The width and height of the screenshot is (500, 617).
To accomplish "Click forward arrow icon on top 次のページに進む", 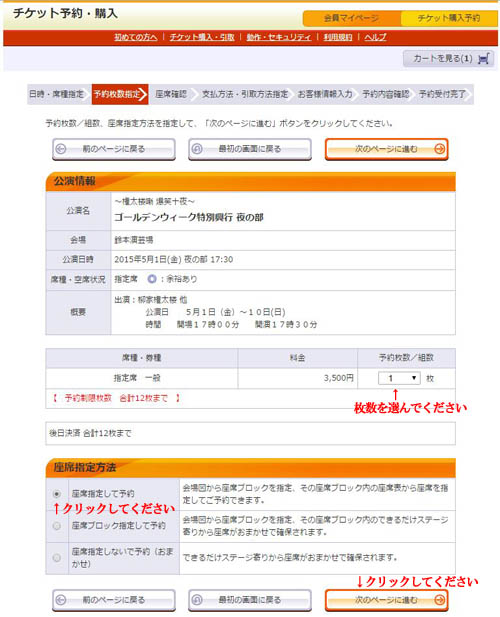I will [439, 149].
